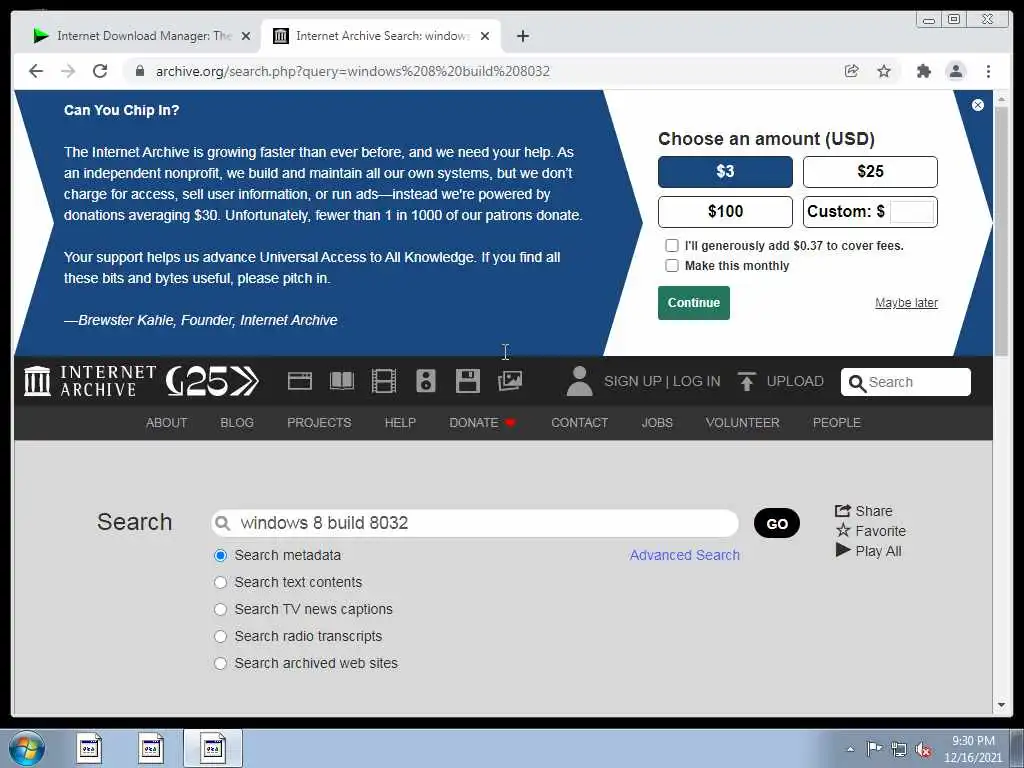Click the UPLOAD link text
This screenshot has height=768, width=1024.
tap(795, 381)
